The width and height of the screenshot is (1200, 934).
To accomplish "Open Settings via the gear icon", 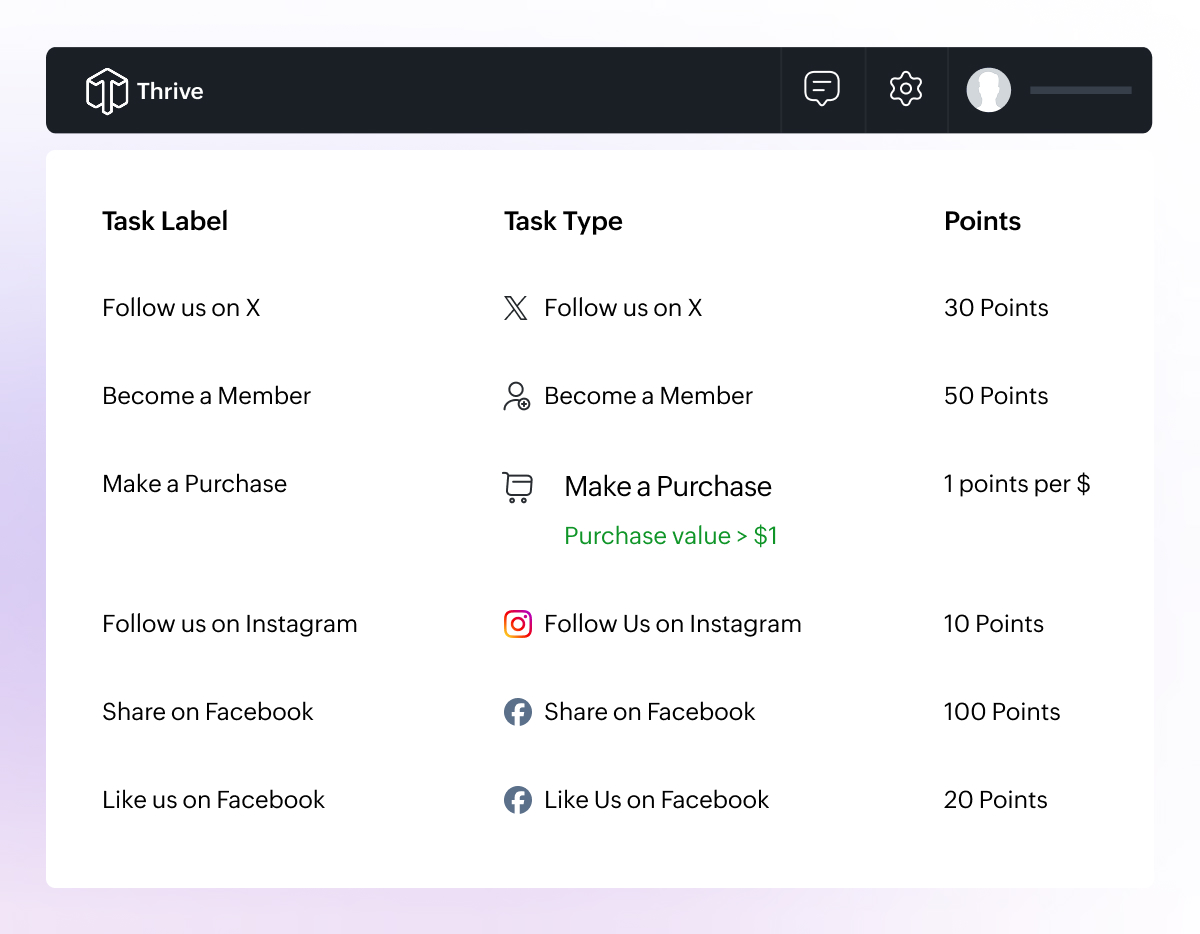I will point(906,89).
